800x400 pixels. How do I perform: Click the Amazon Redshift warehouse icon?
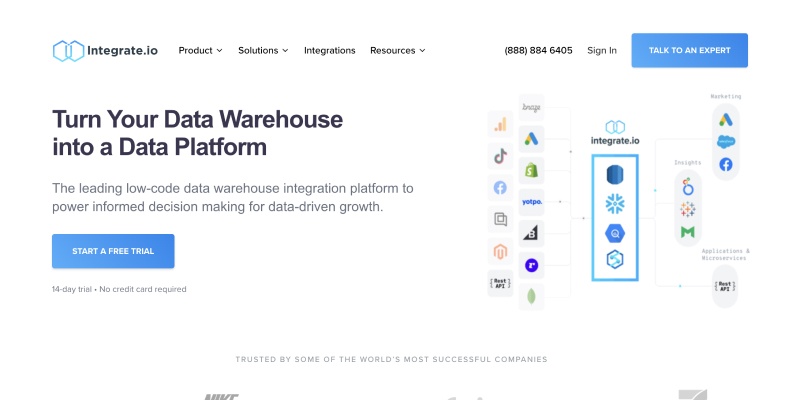pyautogui.click(x=615, y=175)
